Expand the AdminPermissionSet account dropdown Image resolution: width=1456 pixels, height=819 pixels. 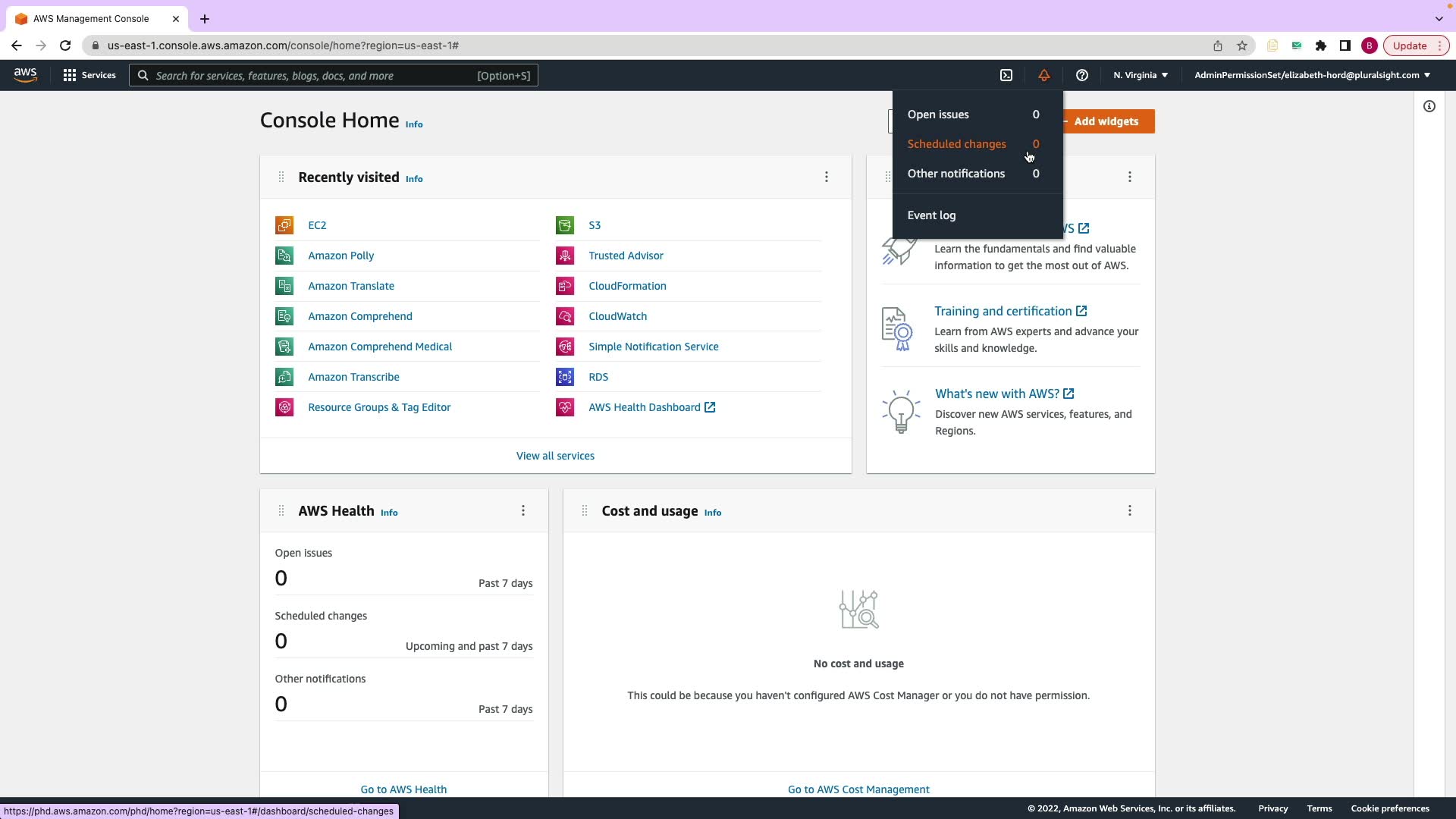(1312, 75)
